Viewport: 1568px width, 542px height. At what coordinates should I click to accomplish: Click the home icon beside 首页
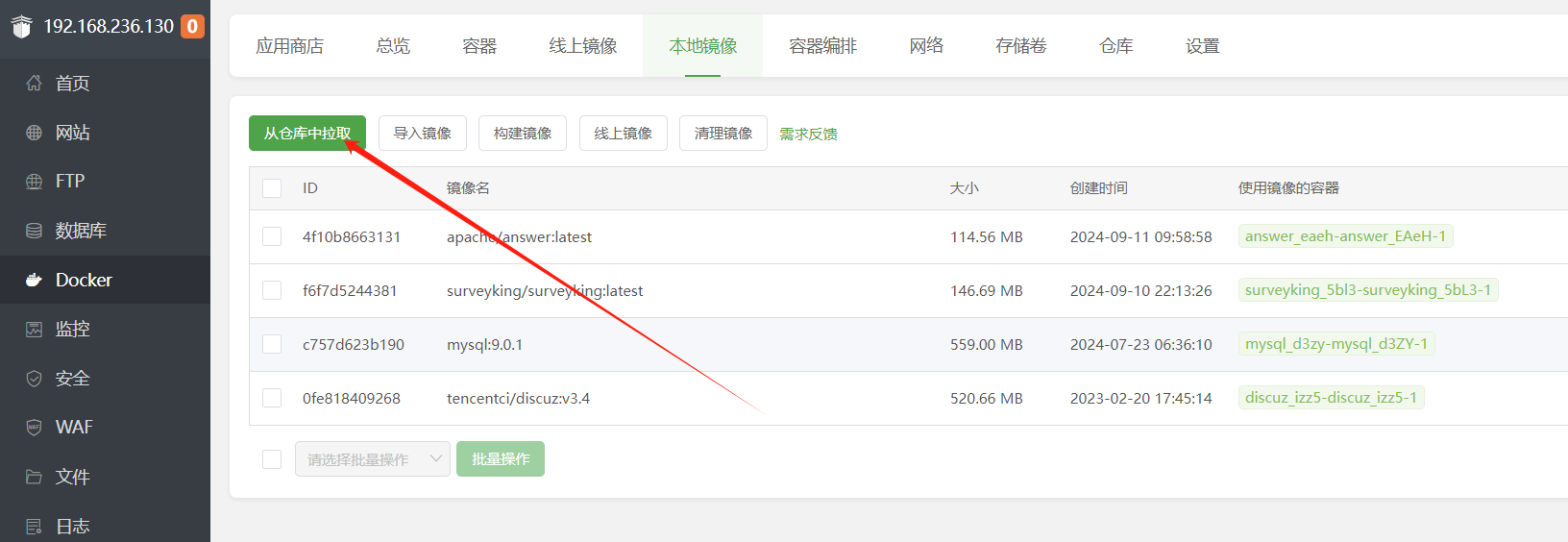[34, 84]
